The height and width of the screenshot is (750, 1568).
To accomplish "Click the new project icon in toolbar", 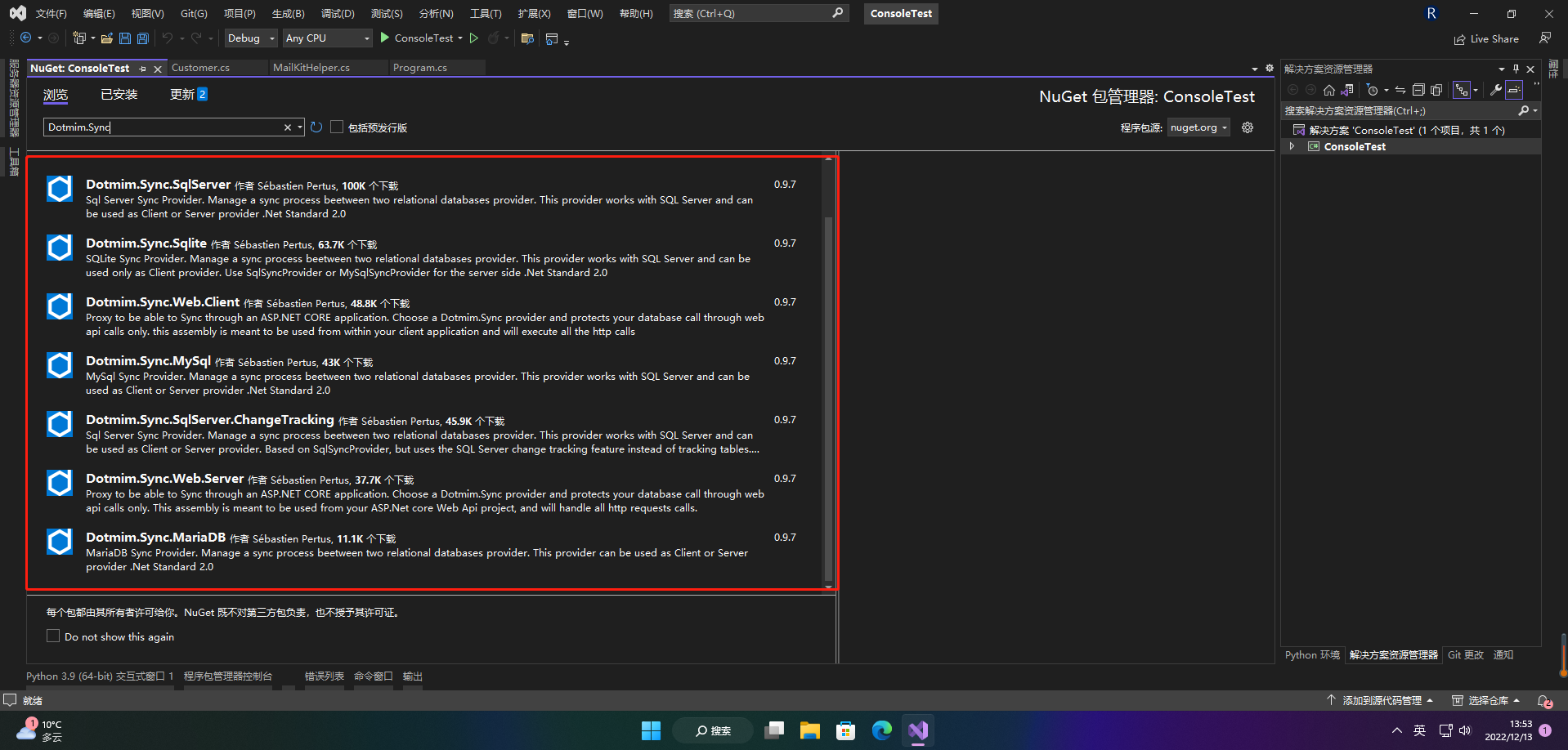I will (x=78, y=38).
